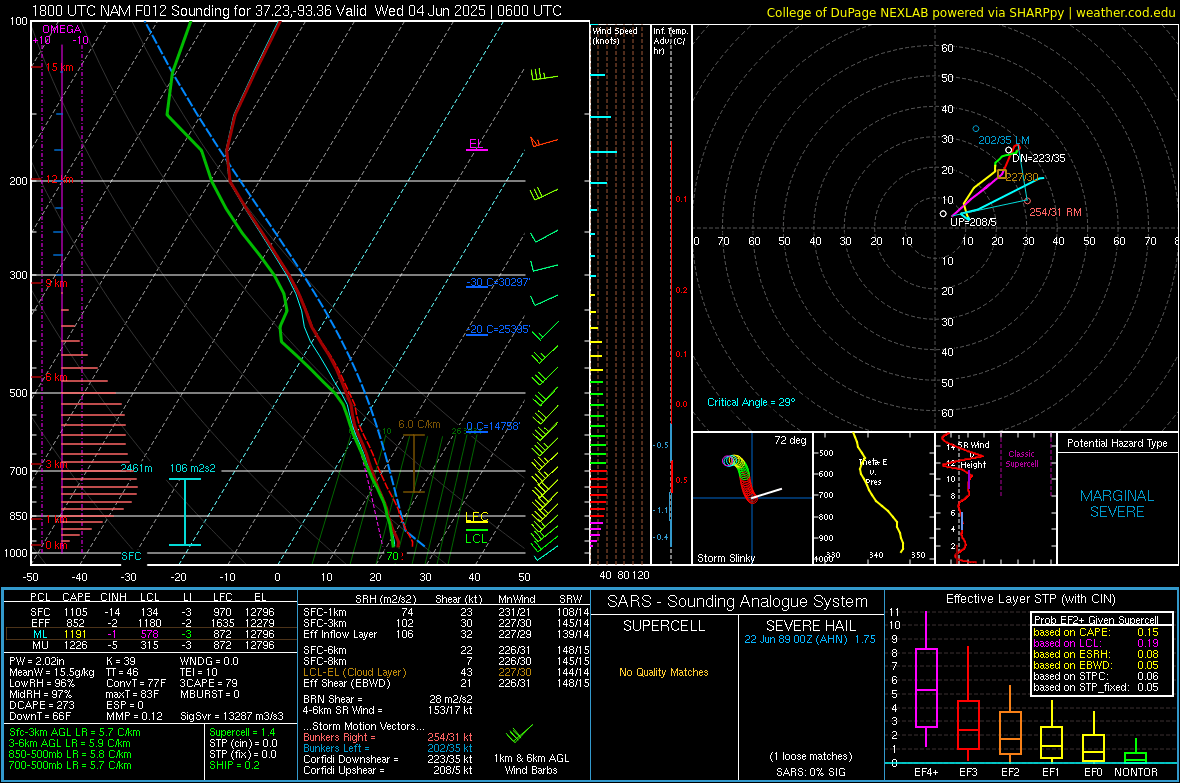The width and height of the screenshot is (1180, 783).
Task: Click the SHIP = 0.2 value
Action: tap(234, 765)
